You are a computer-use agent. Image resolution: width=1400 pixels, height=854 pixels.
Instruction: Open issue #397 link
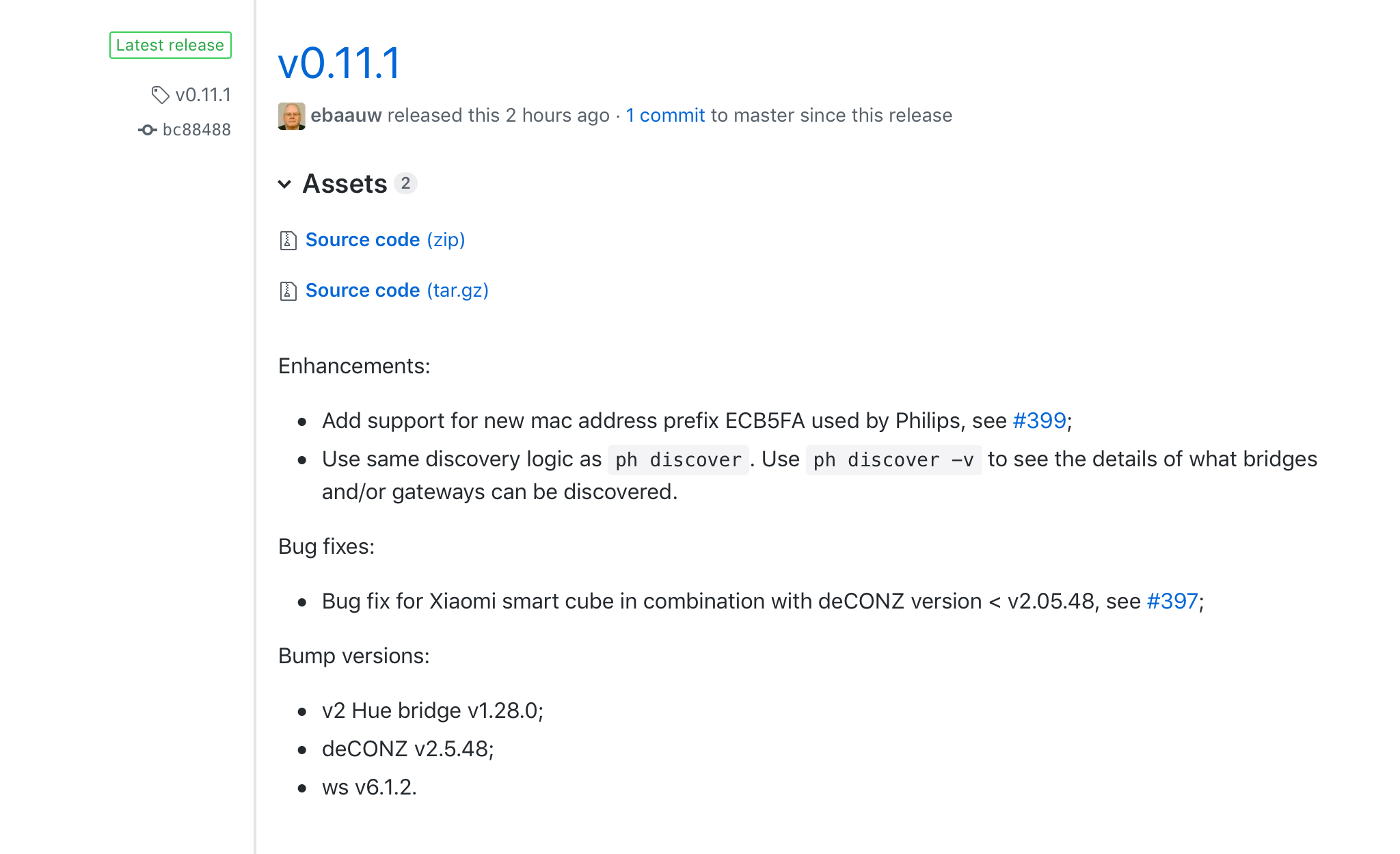point(1172,601)
